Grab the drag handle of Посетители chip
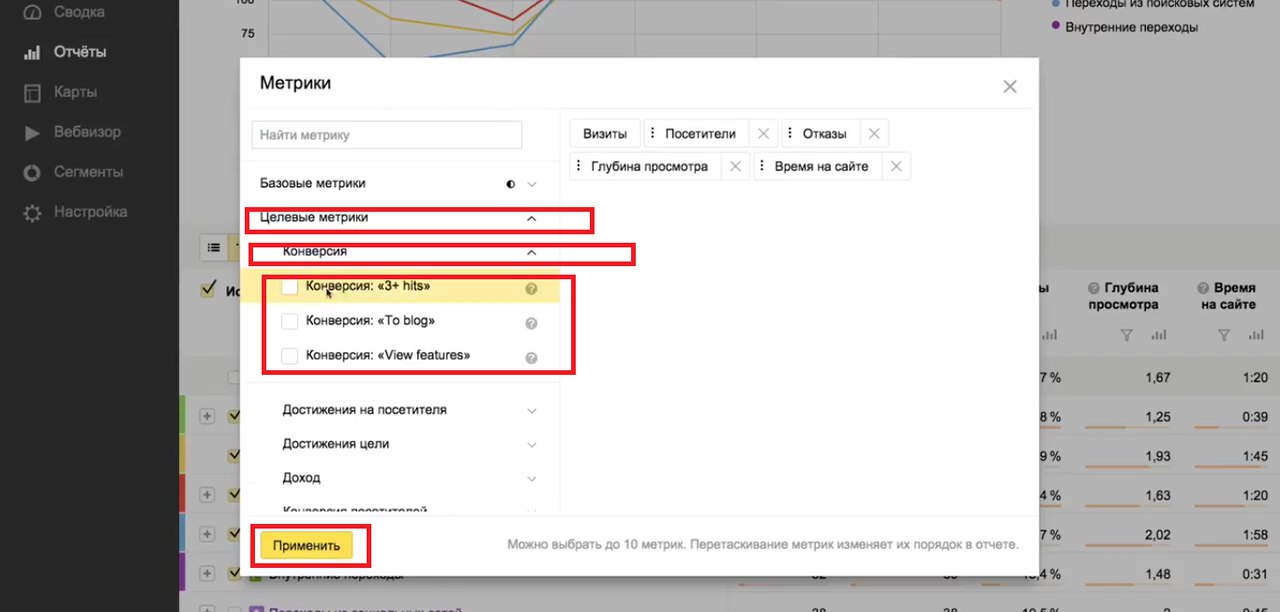 652,134
